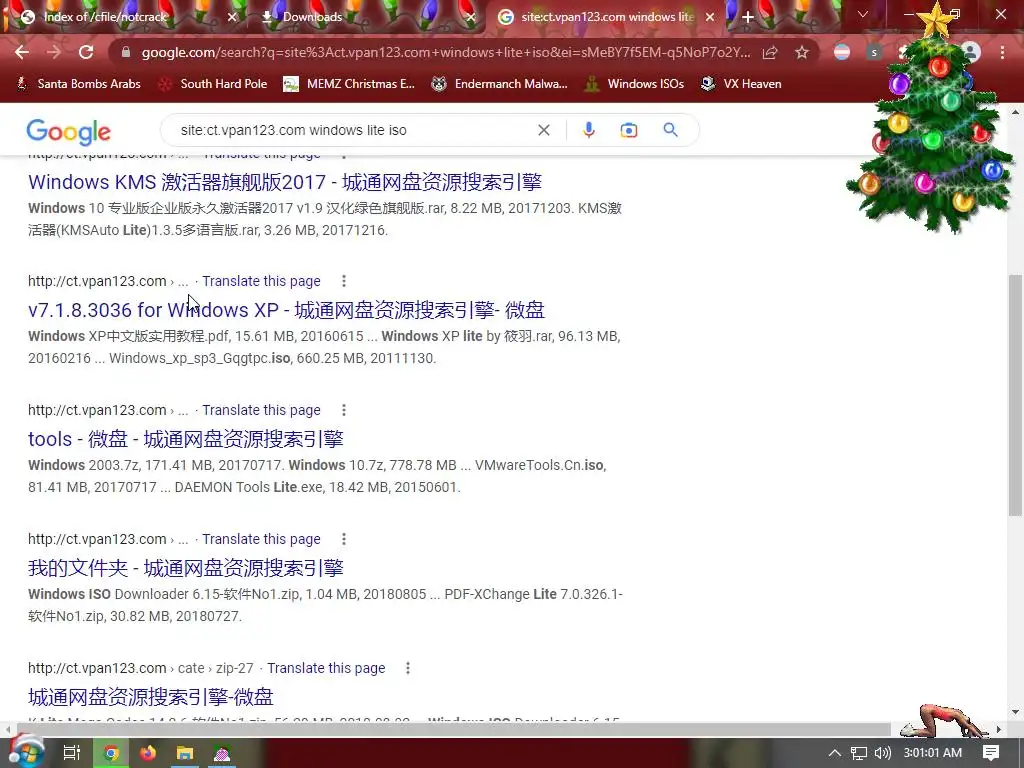Open the 'Windows KMS 激活器旗舰版2017' result
1024x768 pixels.
click(285, 182)
